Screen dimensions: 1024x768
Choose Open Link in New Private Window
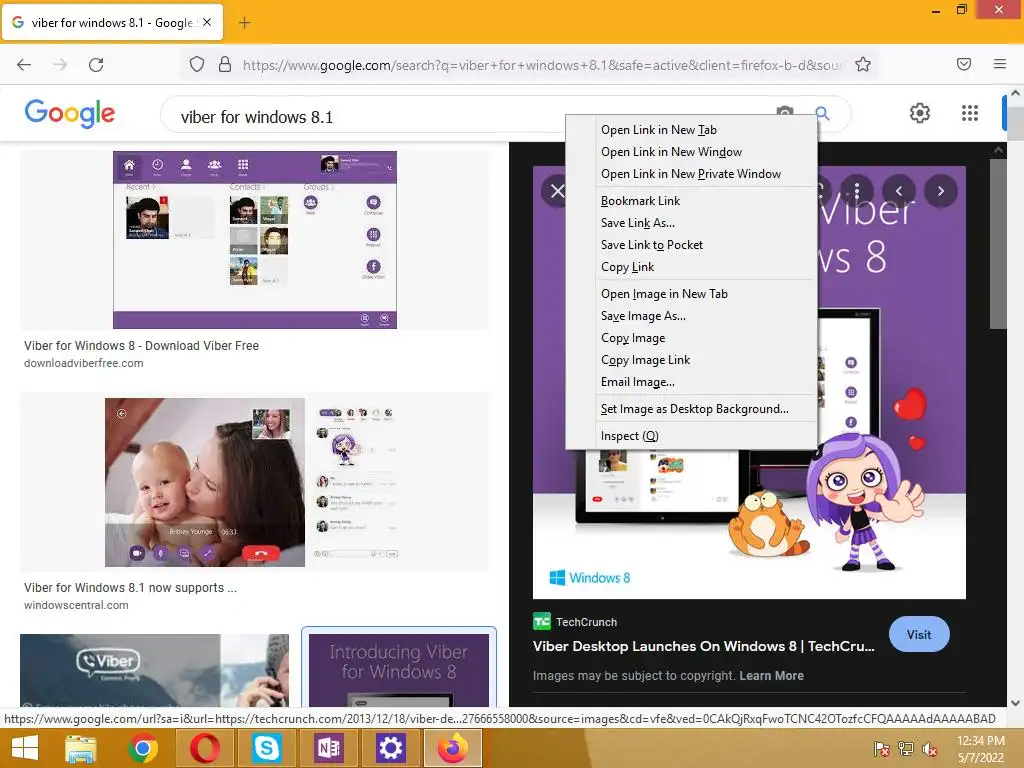coord(691,174)
